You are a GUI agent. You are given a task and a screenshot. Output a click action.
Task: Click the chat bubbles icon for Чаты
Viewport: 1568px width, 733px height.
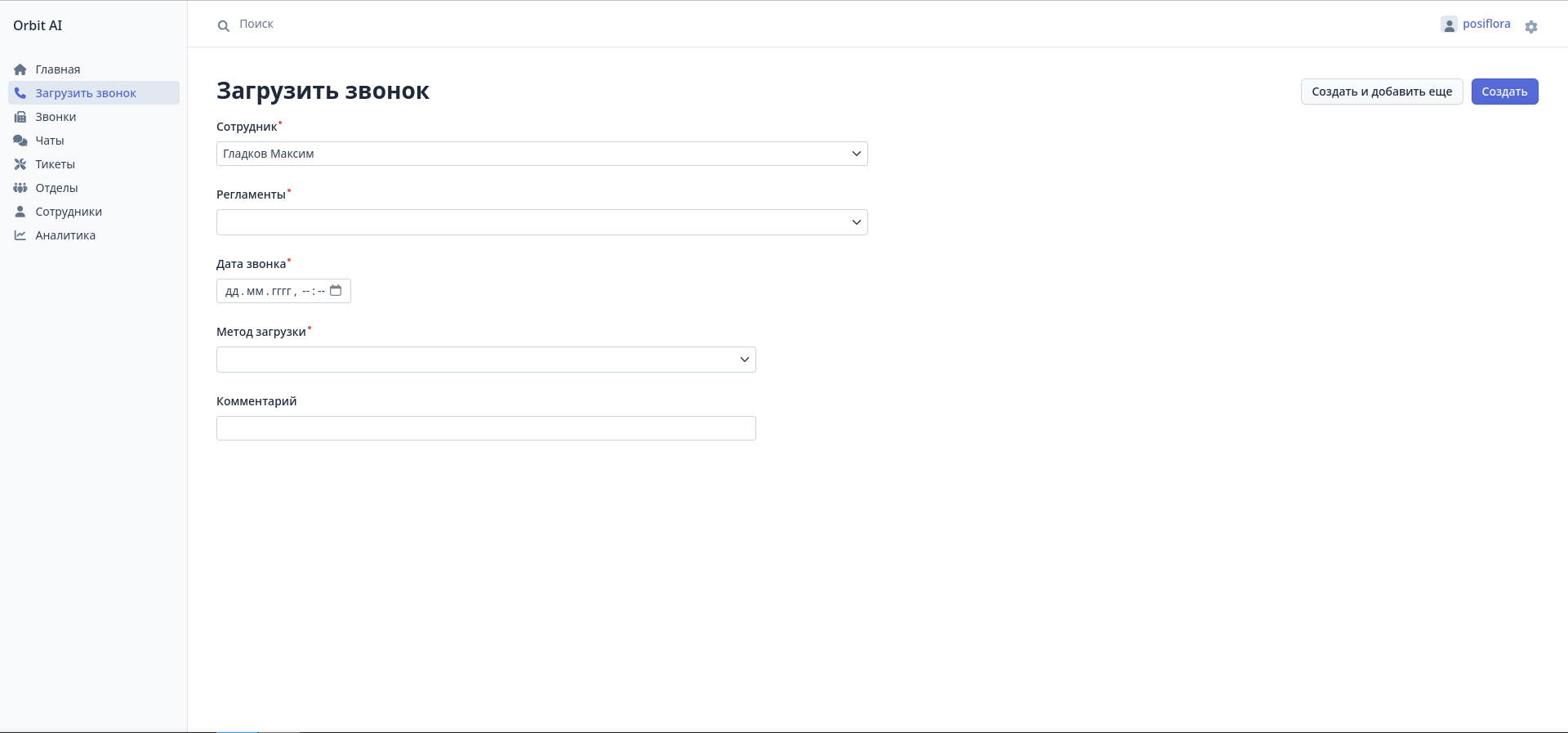(x=20, y=141)
